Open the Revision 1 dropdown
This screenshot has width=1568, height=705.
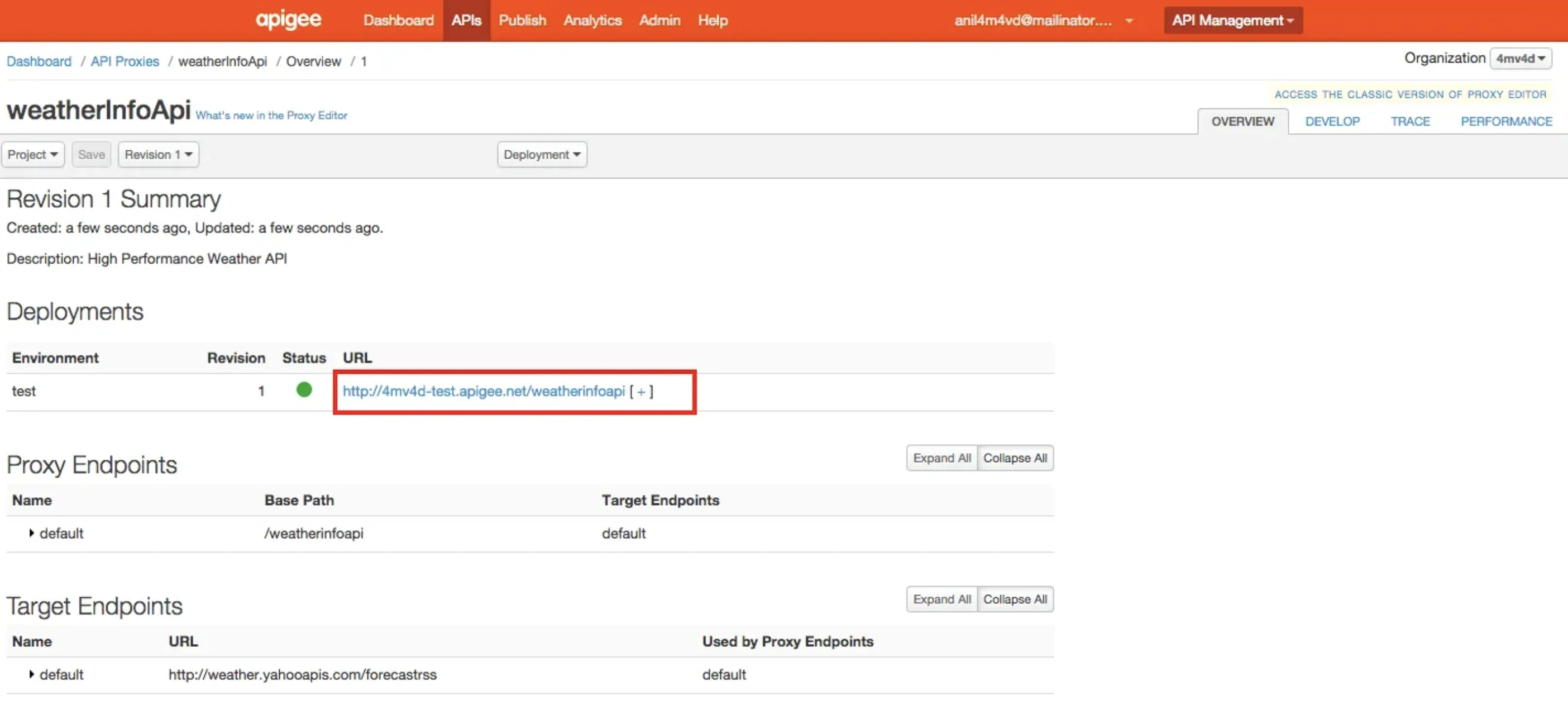pyautogui.click(x=157, y=154)
